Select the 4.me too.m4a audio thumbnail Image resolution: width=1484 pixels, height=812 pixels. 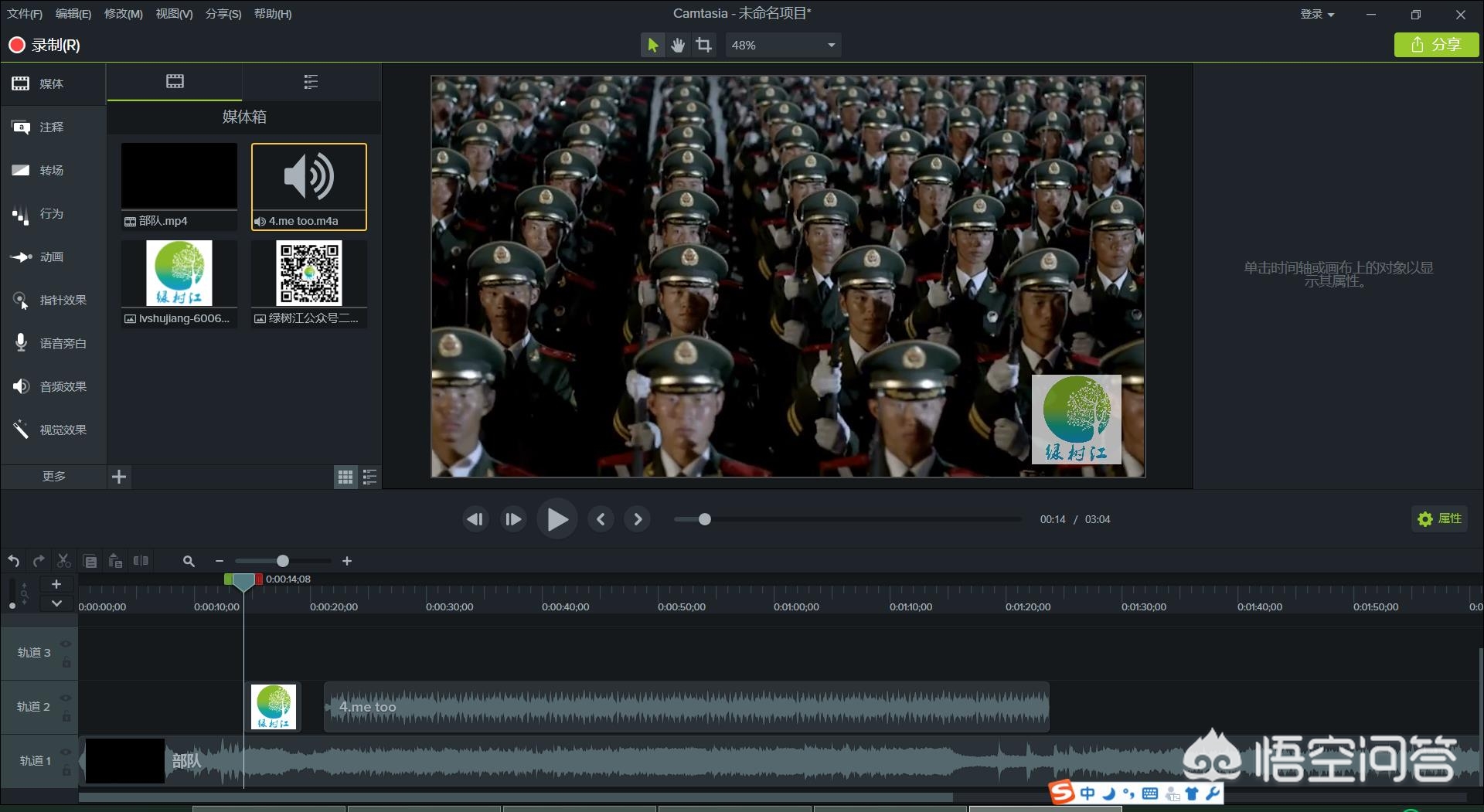(308, 186)
